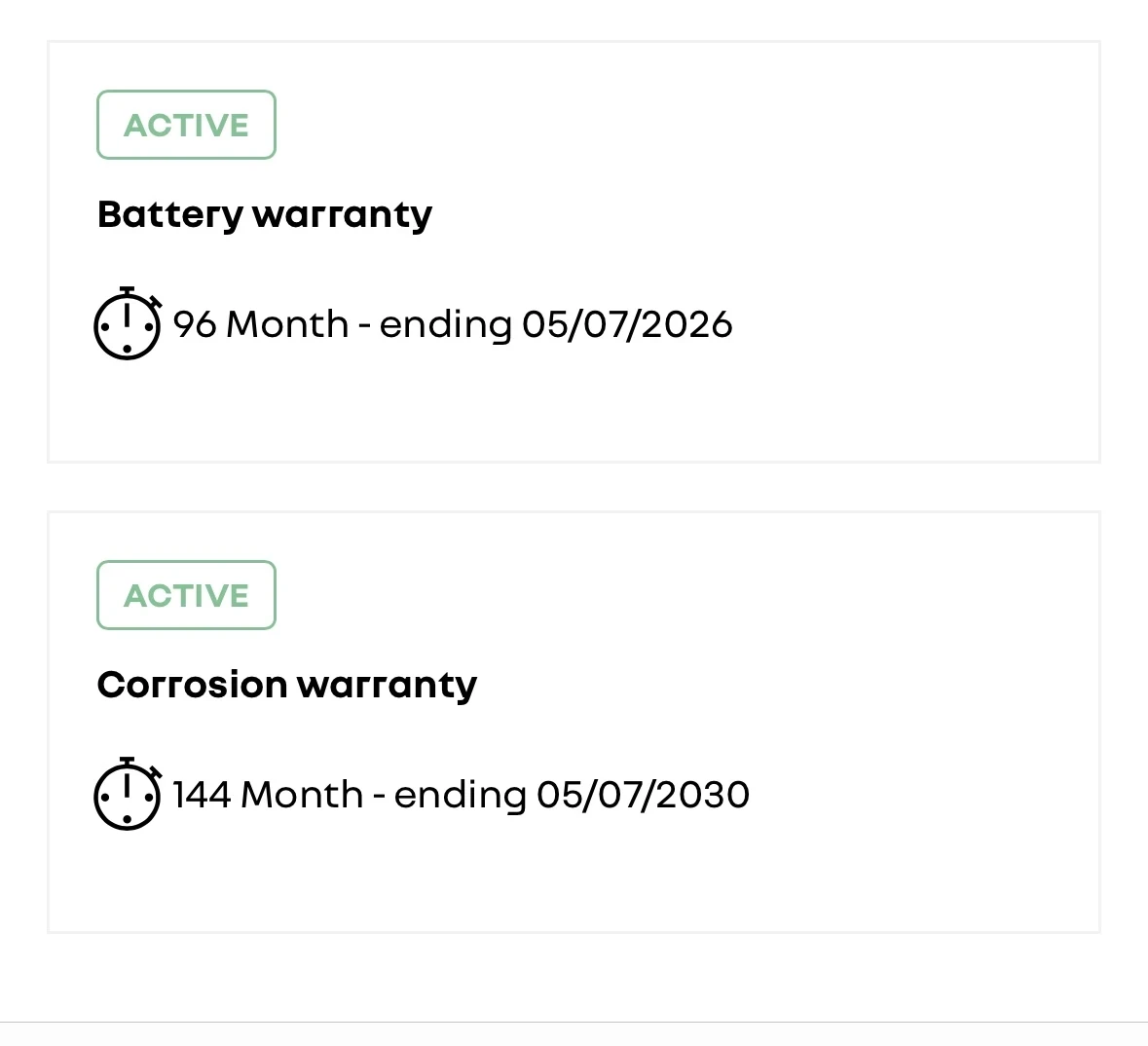Click the gray divider line at page bottom
Image resolution: width=1148 pixels, height=1046 pixels.
pyautogui.click(x=574, y=1022)
